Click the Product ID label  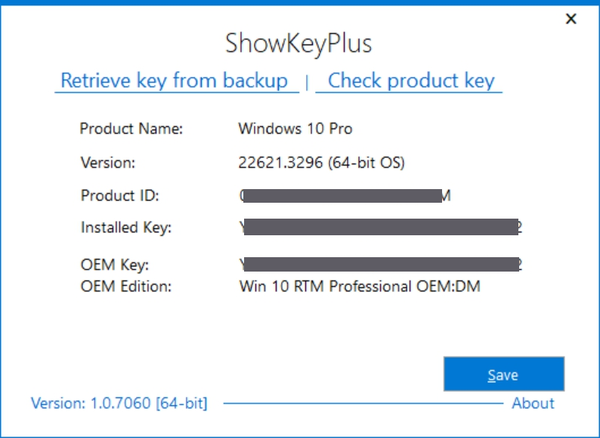coord(120,195)
